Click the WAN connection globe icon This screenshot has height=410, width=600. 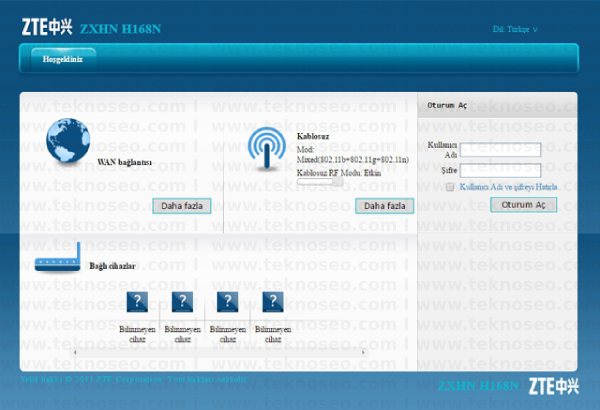68,140
